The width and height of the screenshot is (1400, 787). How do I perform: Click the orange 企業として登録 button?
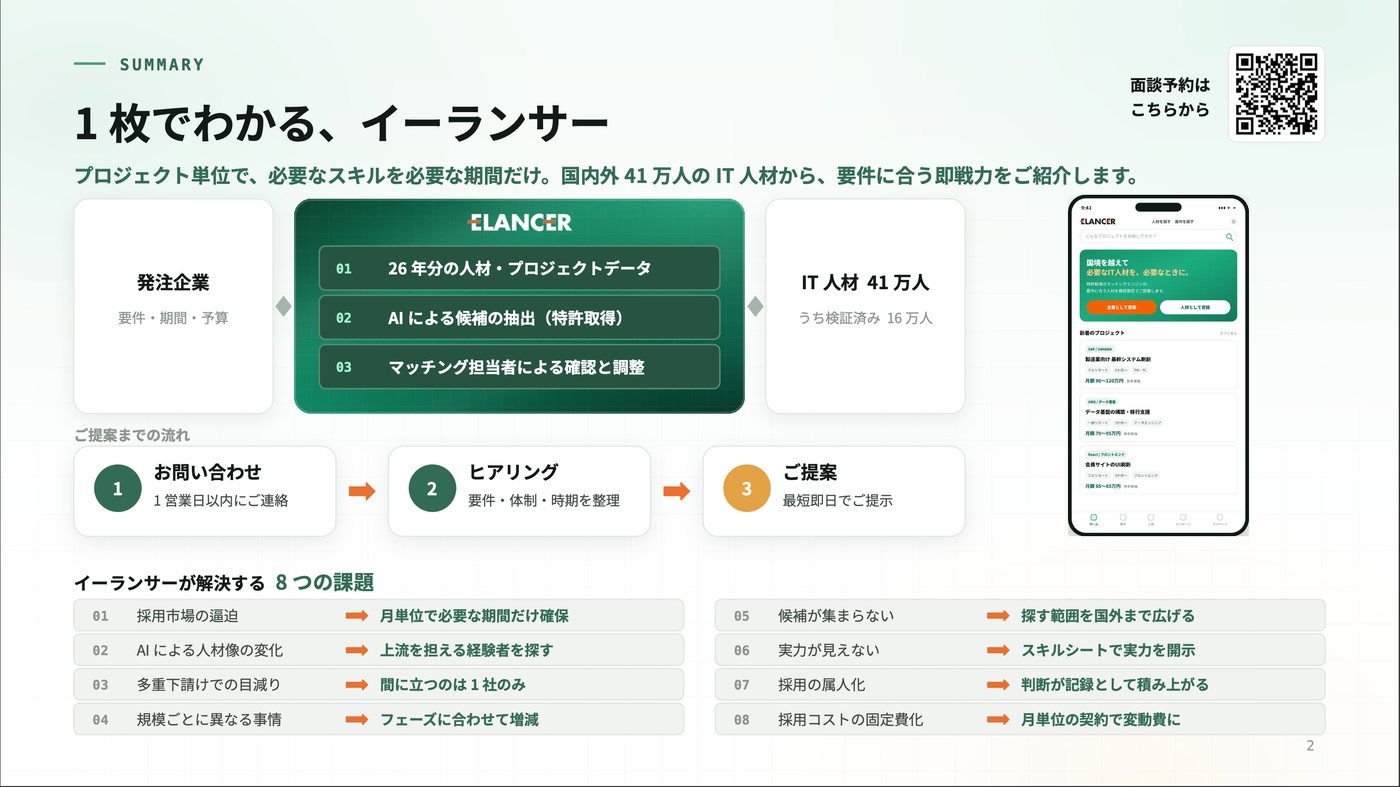point(1121,307)
